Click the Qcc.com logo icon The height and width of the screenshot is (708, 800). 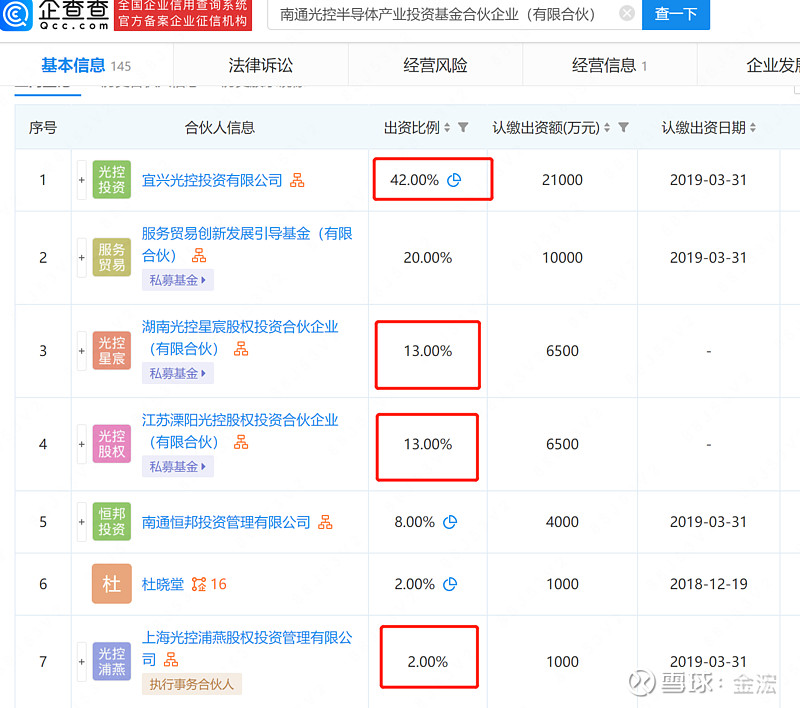[x=16, y=14]
